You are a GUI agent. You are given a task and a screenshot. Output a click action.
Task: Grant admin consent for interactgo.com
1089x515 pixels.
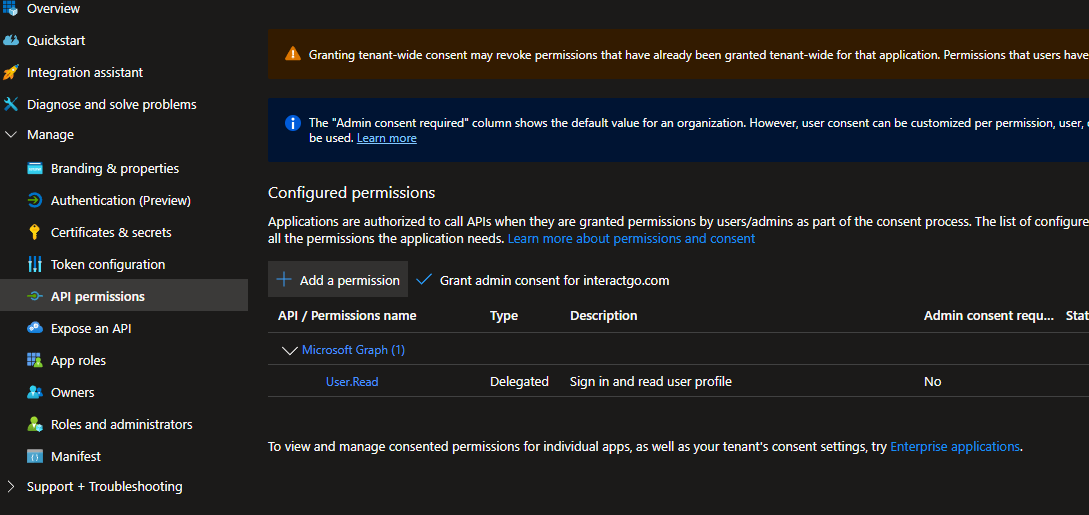[542, 280]
